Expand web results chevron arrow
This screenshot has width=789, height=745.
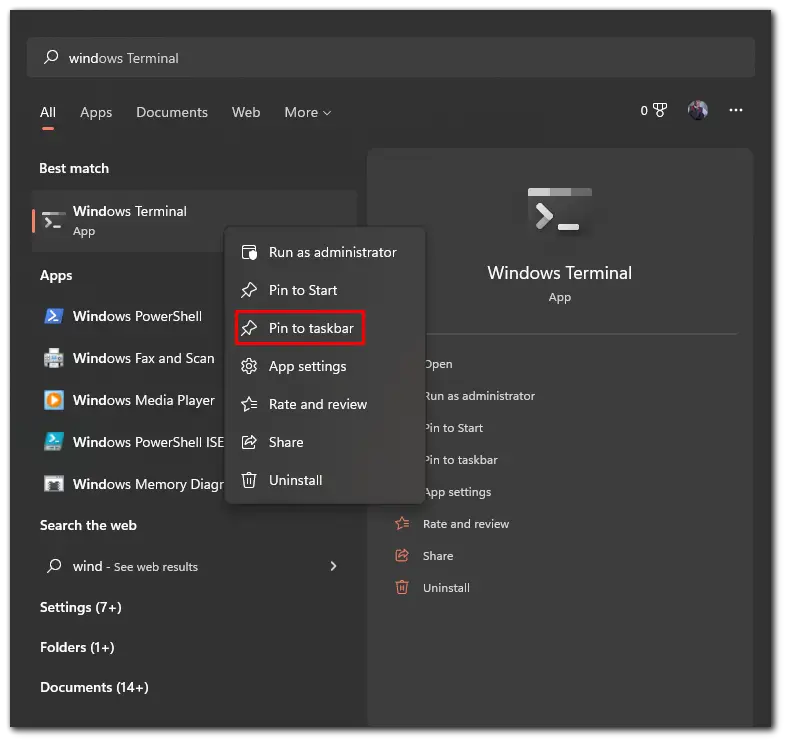(x=333, y=566)
